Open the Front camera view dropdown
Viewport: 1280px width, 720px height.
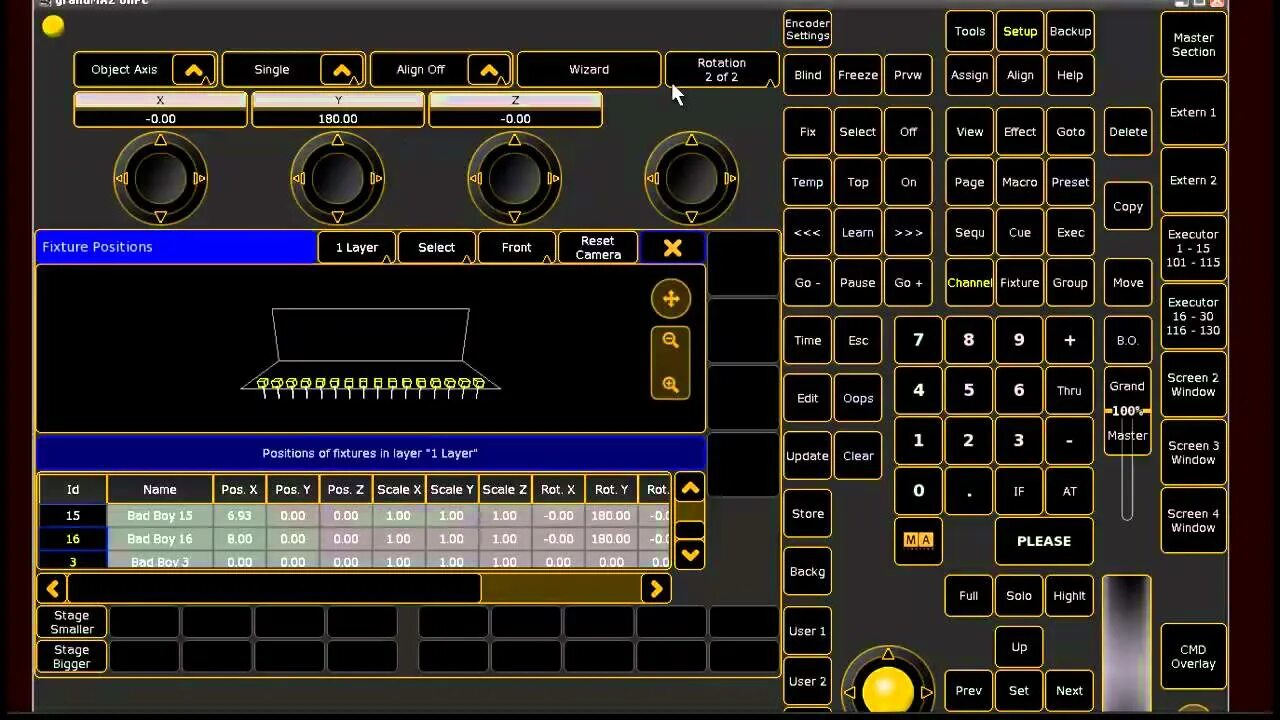tap(516, 248)
